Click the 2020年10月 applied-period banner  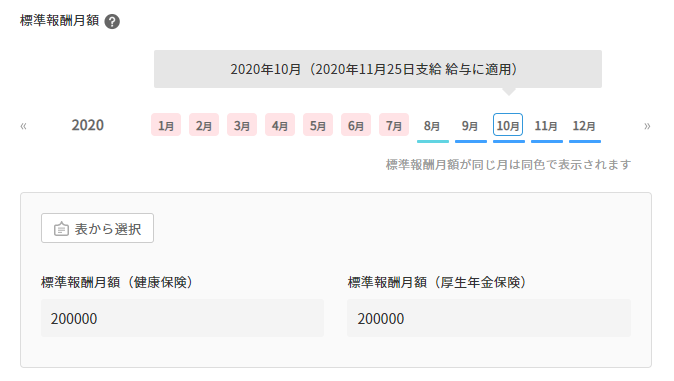click(x=378, y=69)
